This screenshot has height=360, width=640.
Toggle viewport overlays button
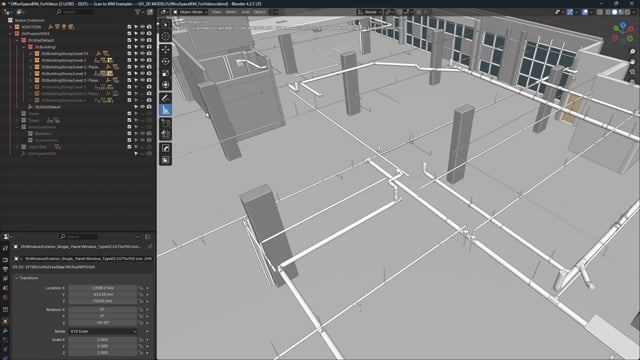pos(585,12)
